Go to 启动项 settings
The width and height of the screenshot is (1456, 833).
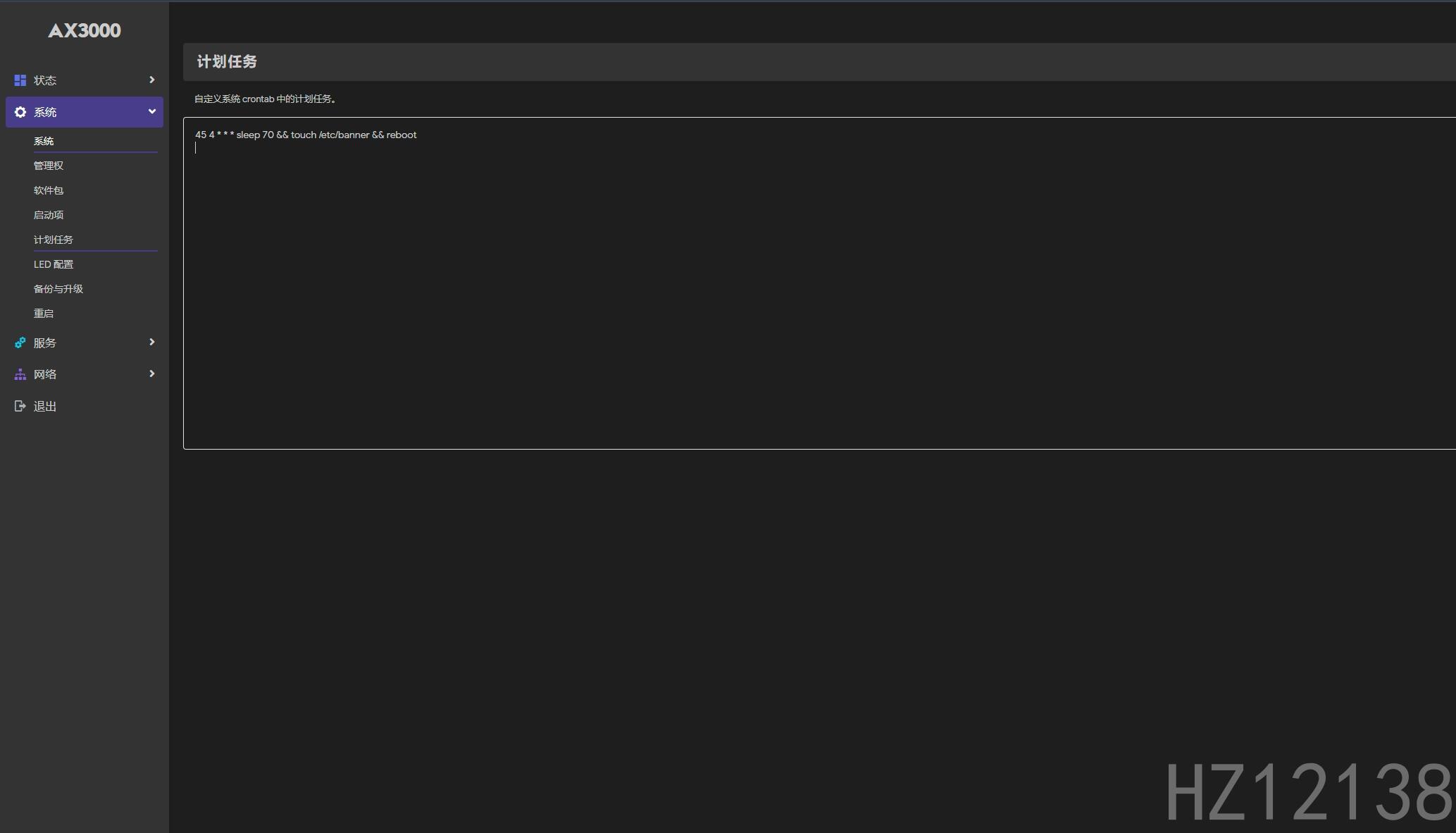49,215
